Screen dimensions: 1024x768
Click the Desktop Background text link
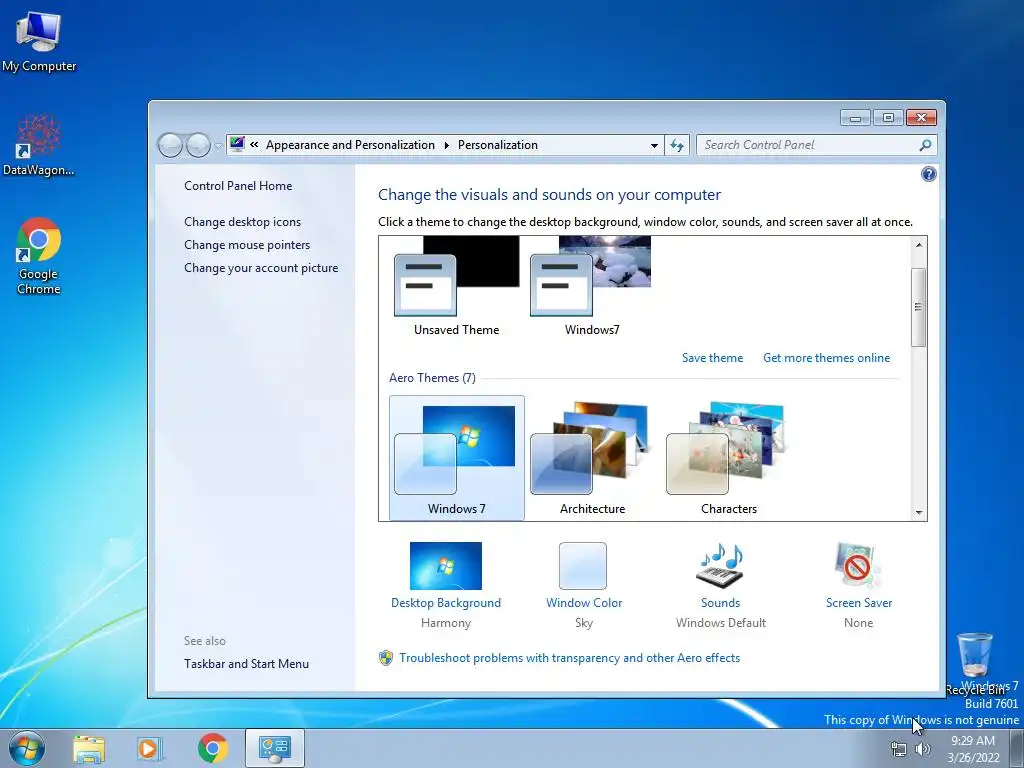tap(445, 603)
